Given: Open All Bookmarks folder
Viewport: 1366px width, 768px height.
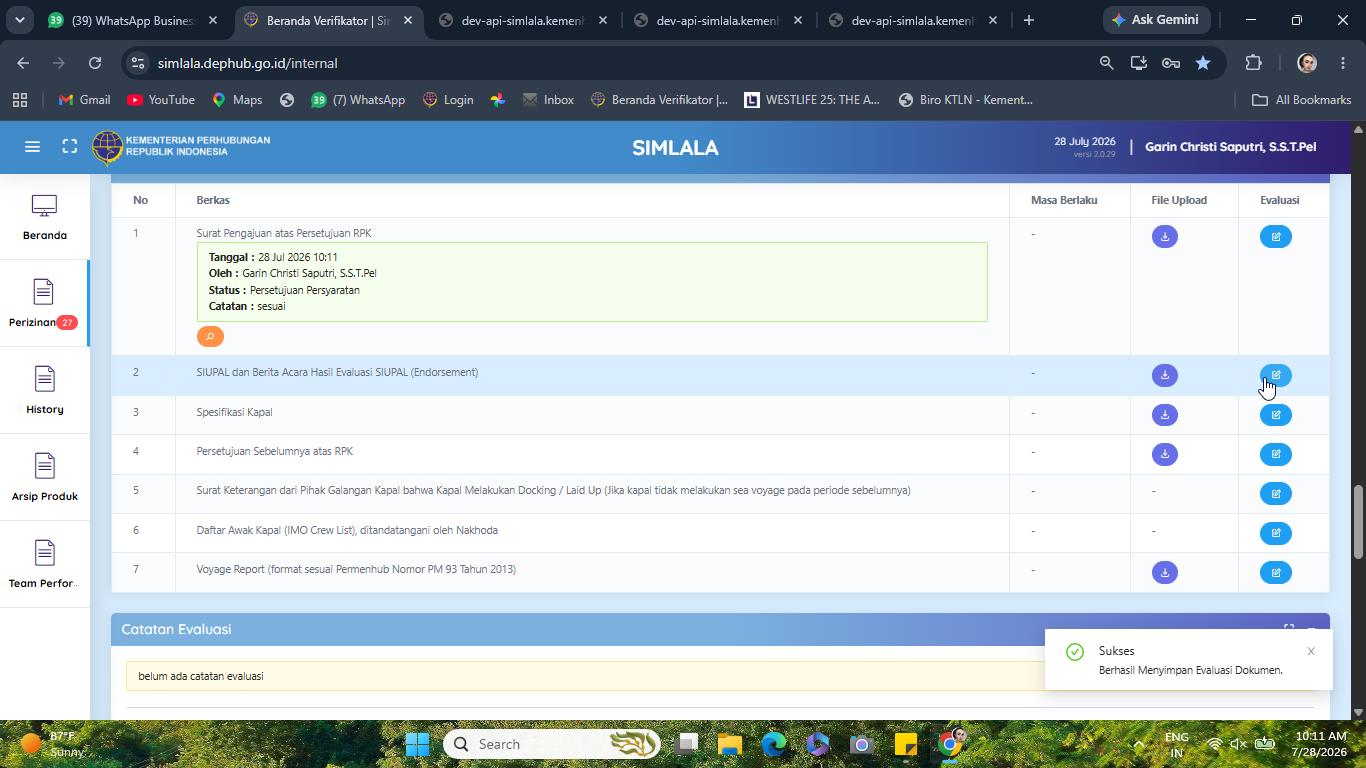Looking at the screenshot, I should point(1302,100).
